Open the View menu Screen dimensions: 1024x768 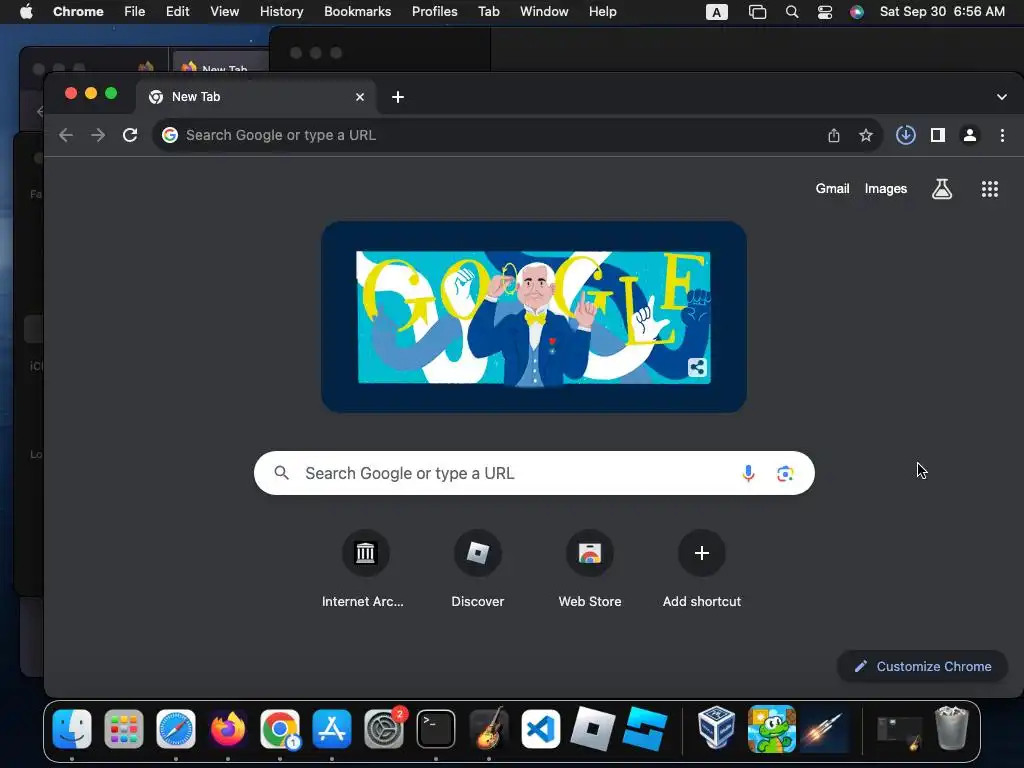click(225, 12)
